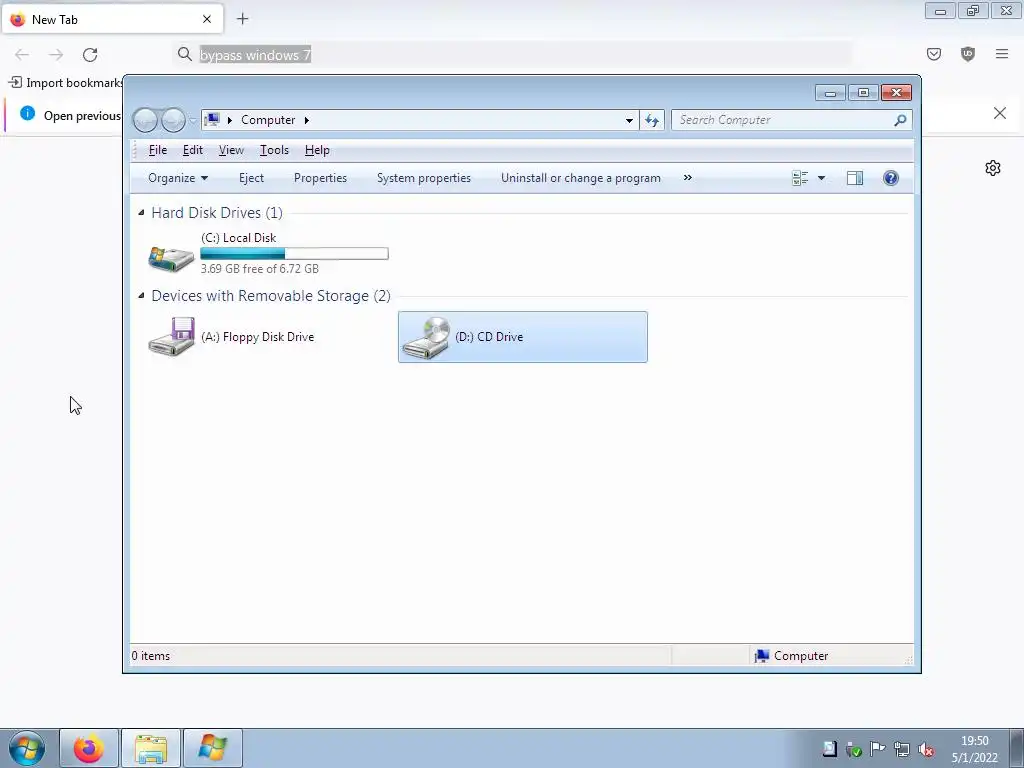Image resolution: width=1024 pixels, height=768 pixels.
Task: Select the (A:) Floppy Disk Drive icon
Action: pyautogui.click(x=171, y=337)
